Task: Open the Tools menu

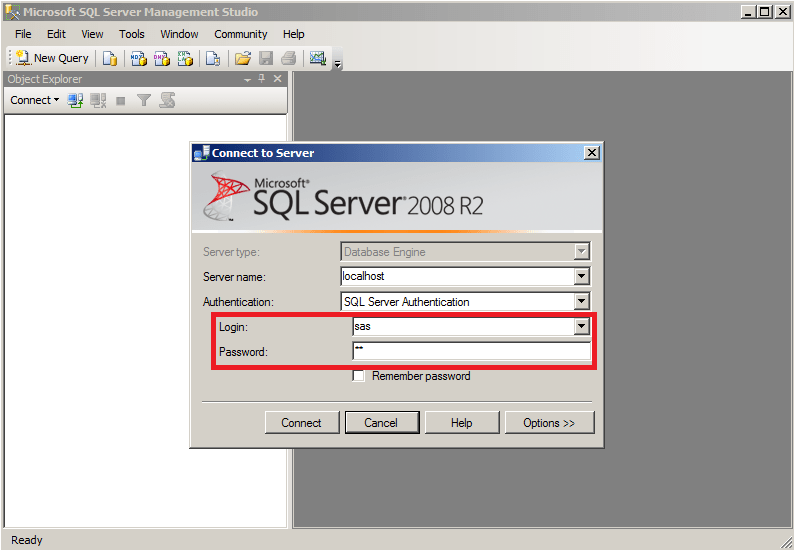Action: (132, 34)
